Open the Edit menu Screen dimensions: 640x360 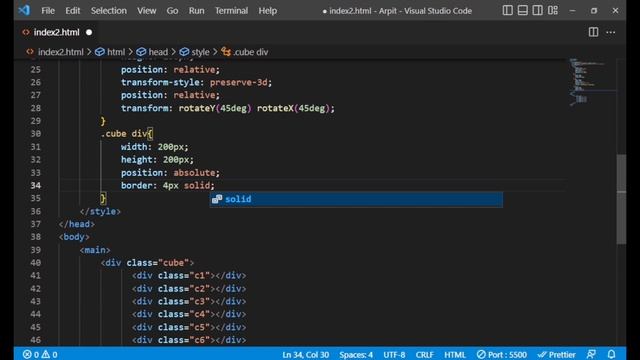(x=73, y=11)
